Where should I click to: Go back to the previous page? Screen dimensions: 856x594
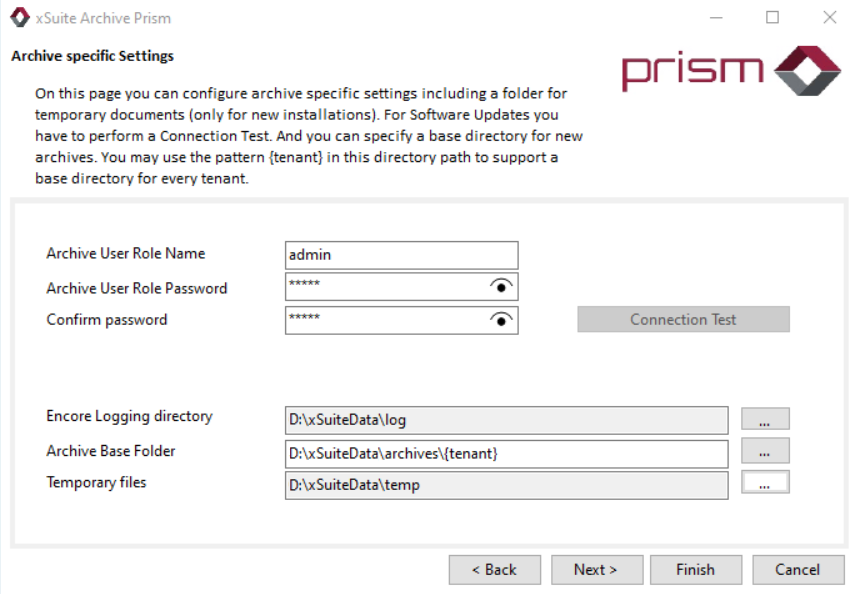[x=495, y=570]
